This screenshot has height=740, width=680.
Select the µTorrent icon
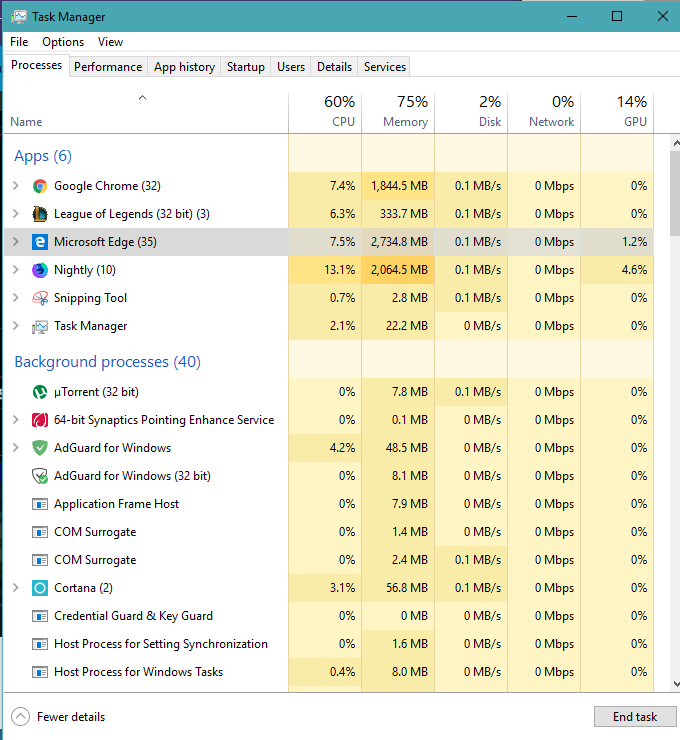(x=40, y=392)
